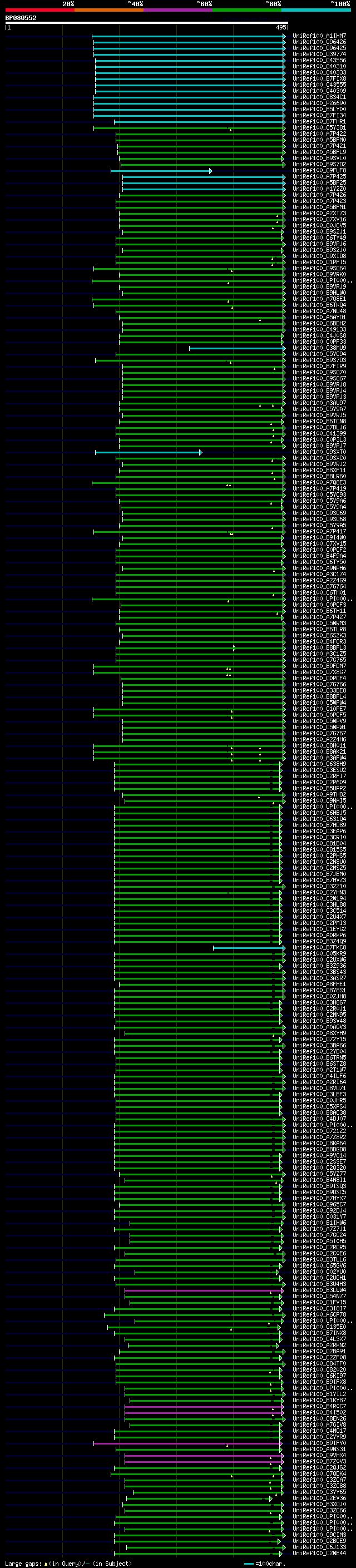The image size is (356, 1568).
Task: Select hit label UniRef100_B7FHR1
Action: pos(319,122)
